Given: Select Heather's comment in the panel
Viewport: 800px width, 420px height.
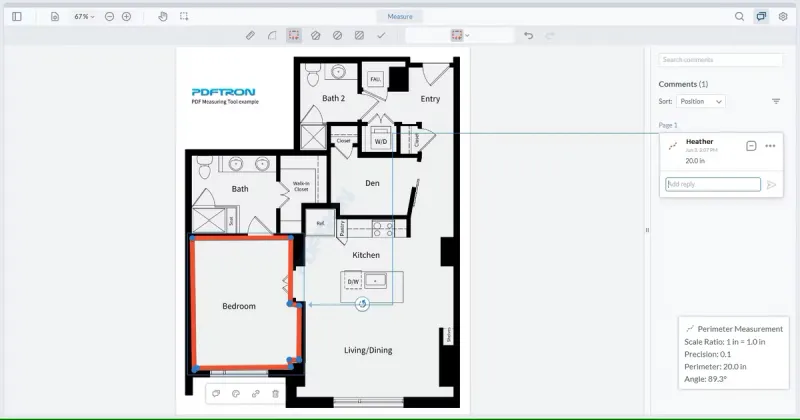Looking at the screenshot, I should [721, 151].
